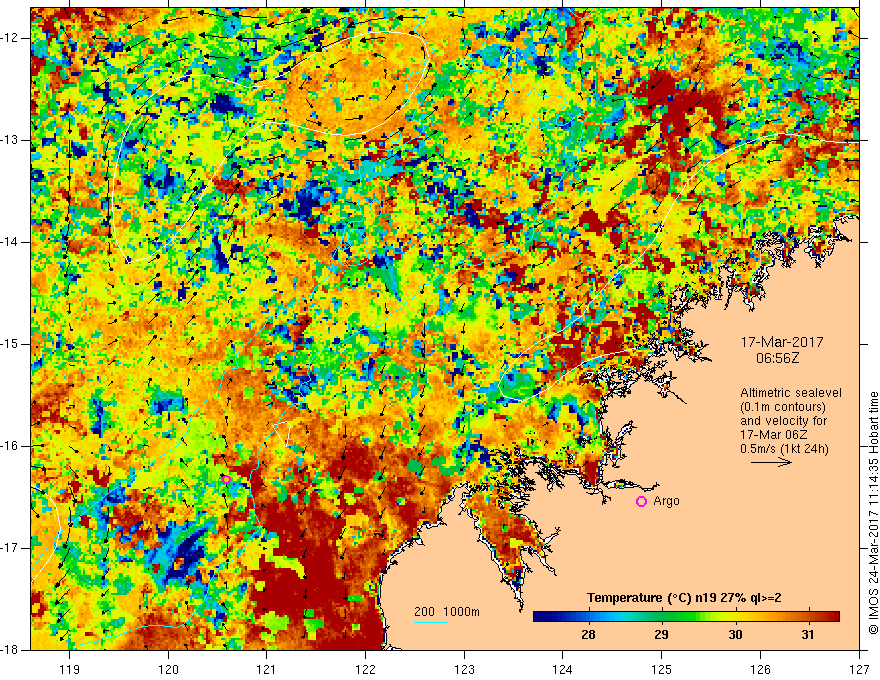Click the '122' longitude axis label
The width and height of the screenshot is (880, 680).
[x=365, y=669]
